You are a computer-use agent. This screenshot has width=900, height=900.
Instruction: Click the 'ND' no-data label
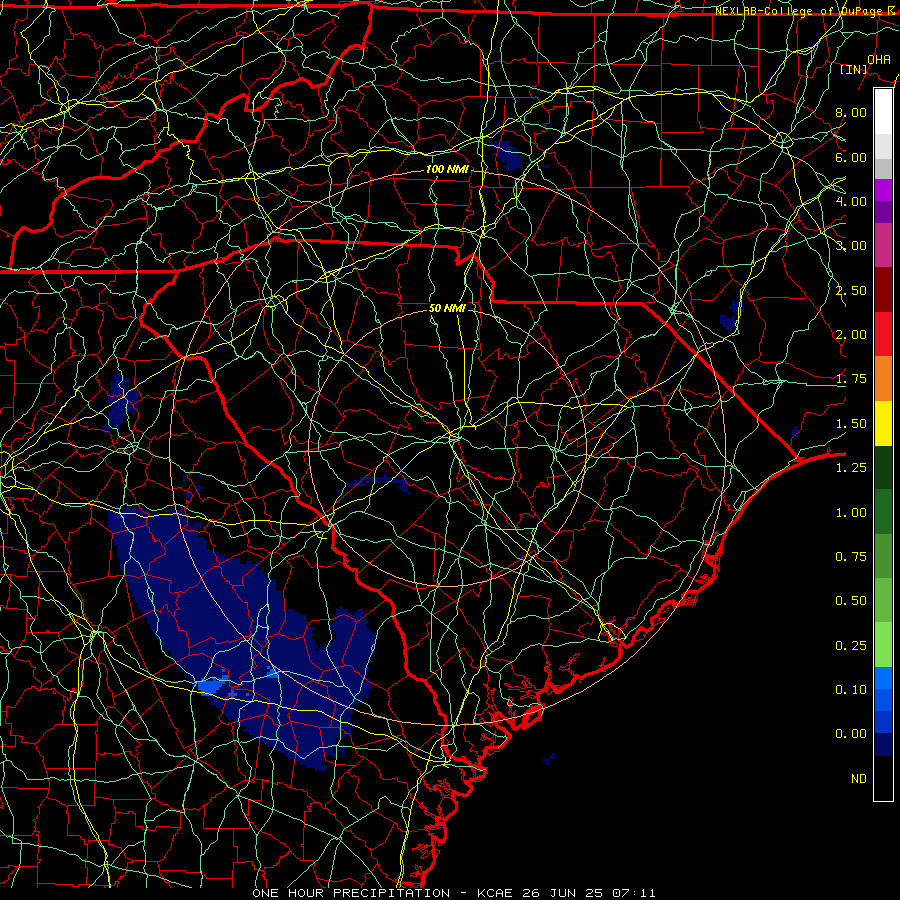click(x=859, y=779)
